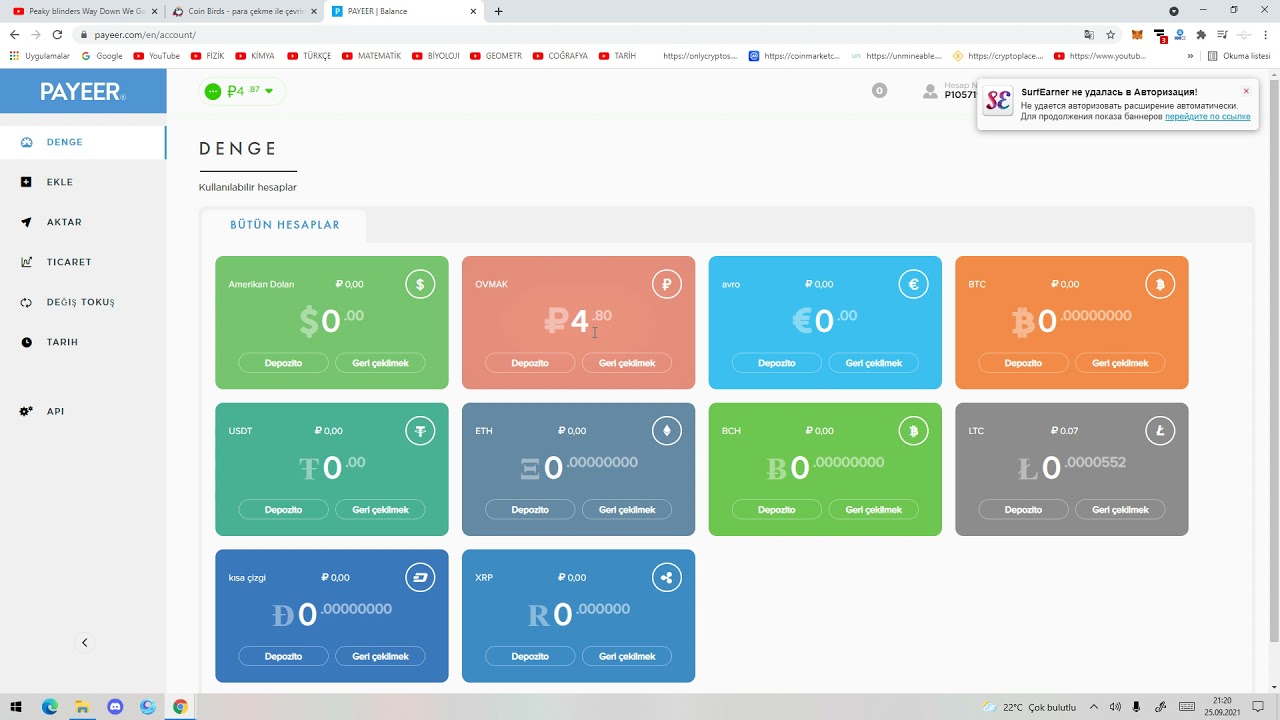The height and width of the screenshot is (720, 1280).
Task: Click the Bitcoin icon on BTC card
Action: click(x=1160, y=284)
